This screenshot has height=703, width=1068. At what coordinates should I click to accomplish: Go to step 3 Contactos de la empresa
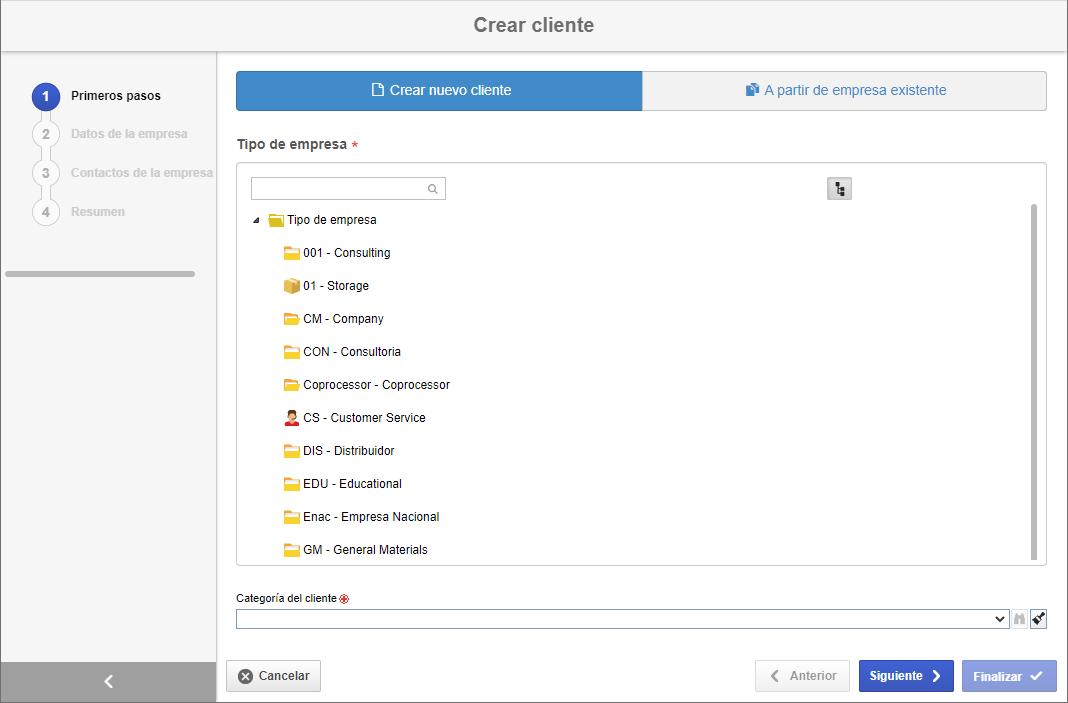tap(123, 173)
